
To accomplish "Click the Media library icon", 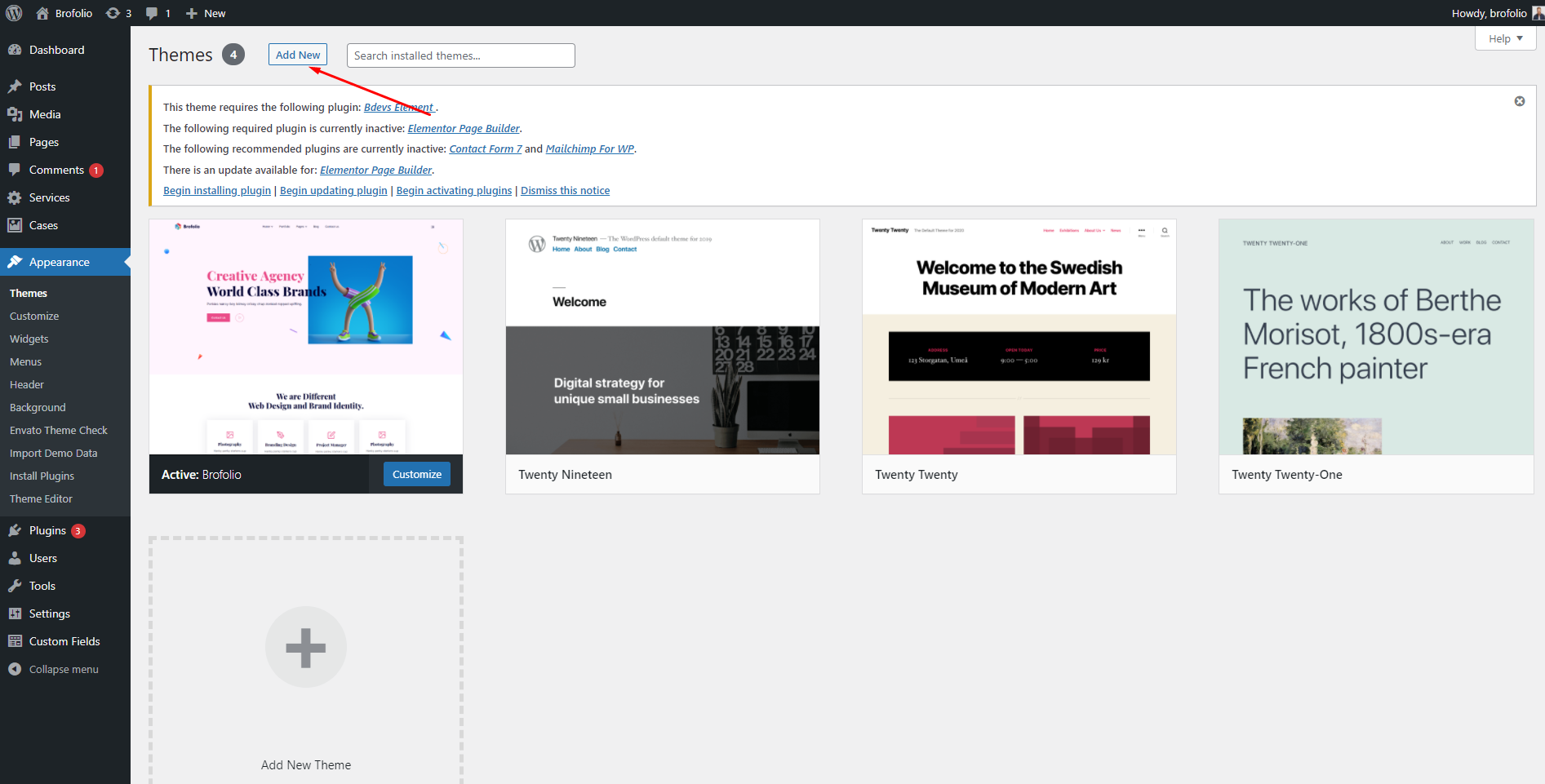I will click(15, 114).
